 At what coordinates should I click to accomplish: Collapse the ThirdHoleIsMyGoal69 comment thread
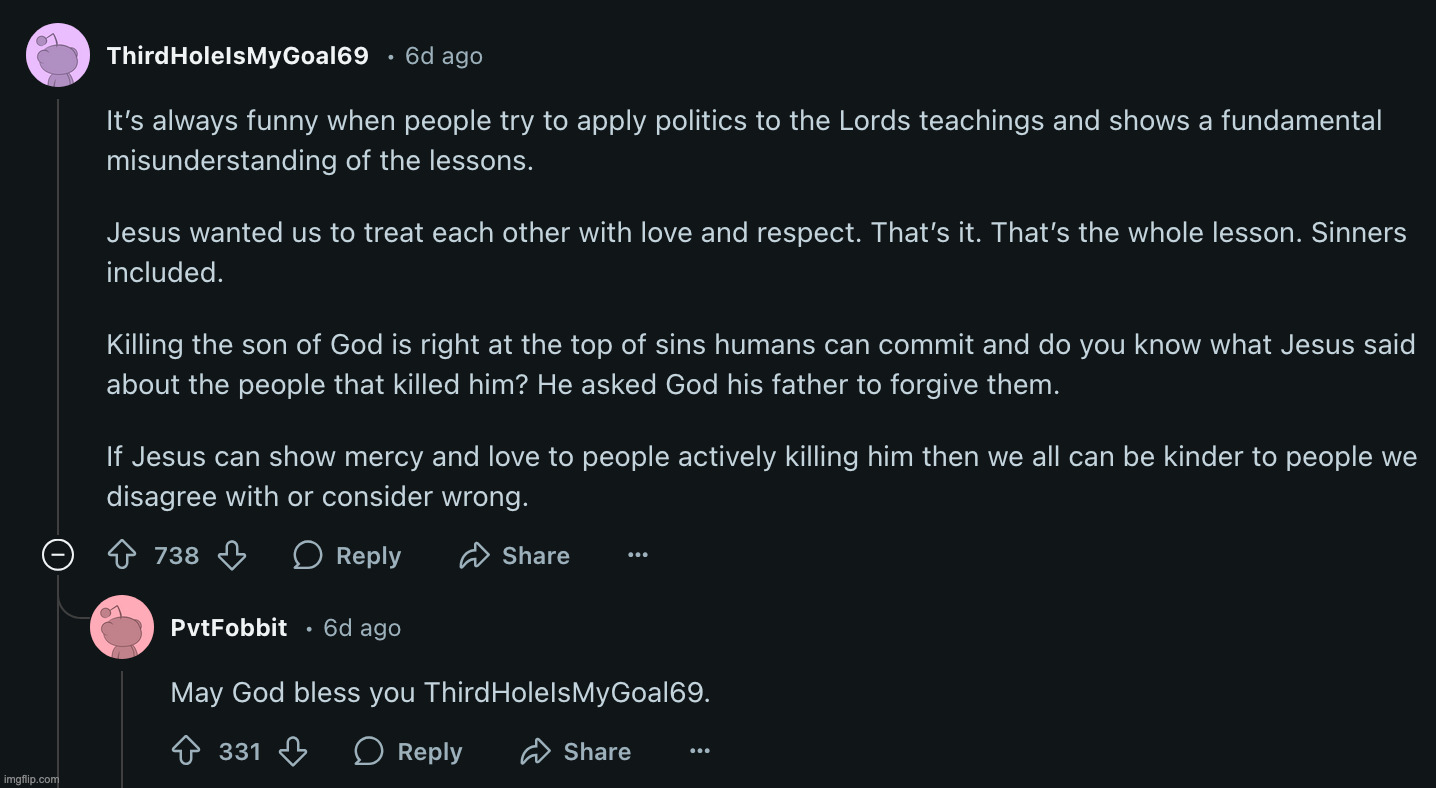[x=58, y=555]
